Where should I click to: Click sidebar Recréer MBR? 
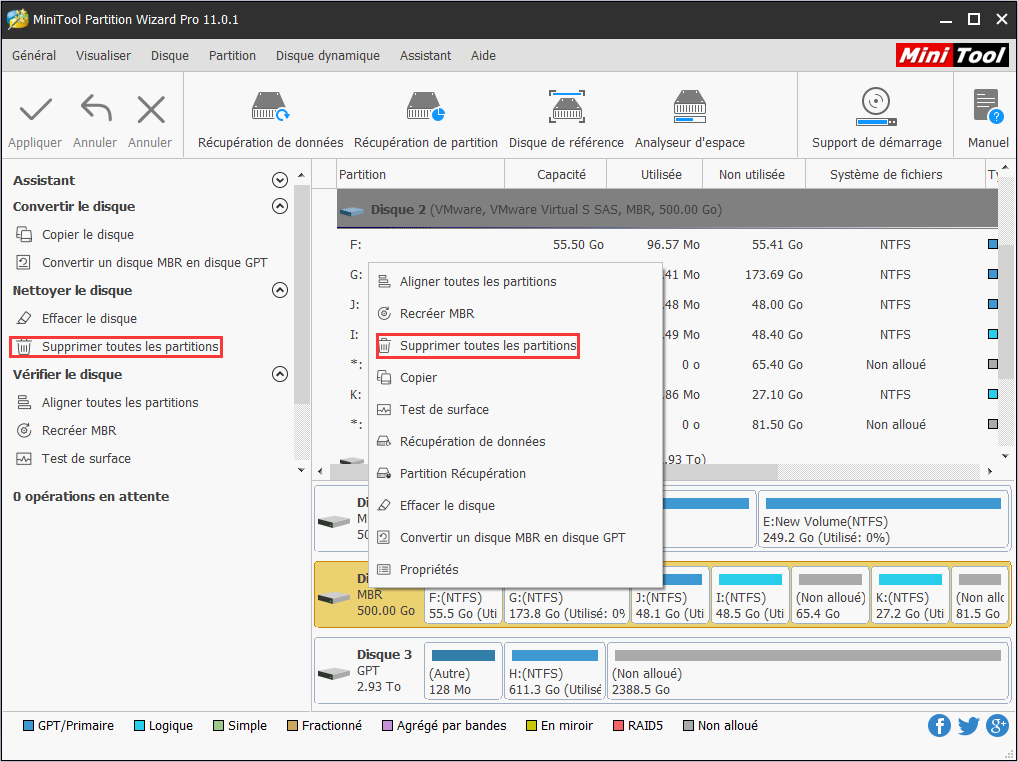79,430
